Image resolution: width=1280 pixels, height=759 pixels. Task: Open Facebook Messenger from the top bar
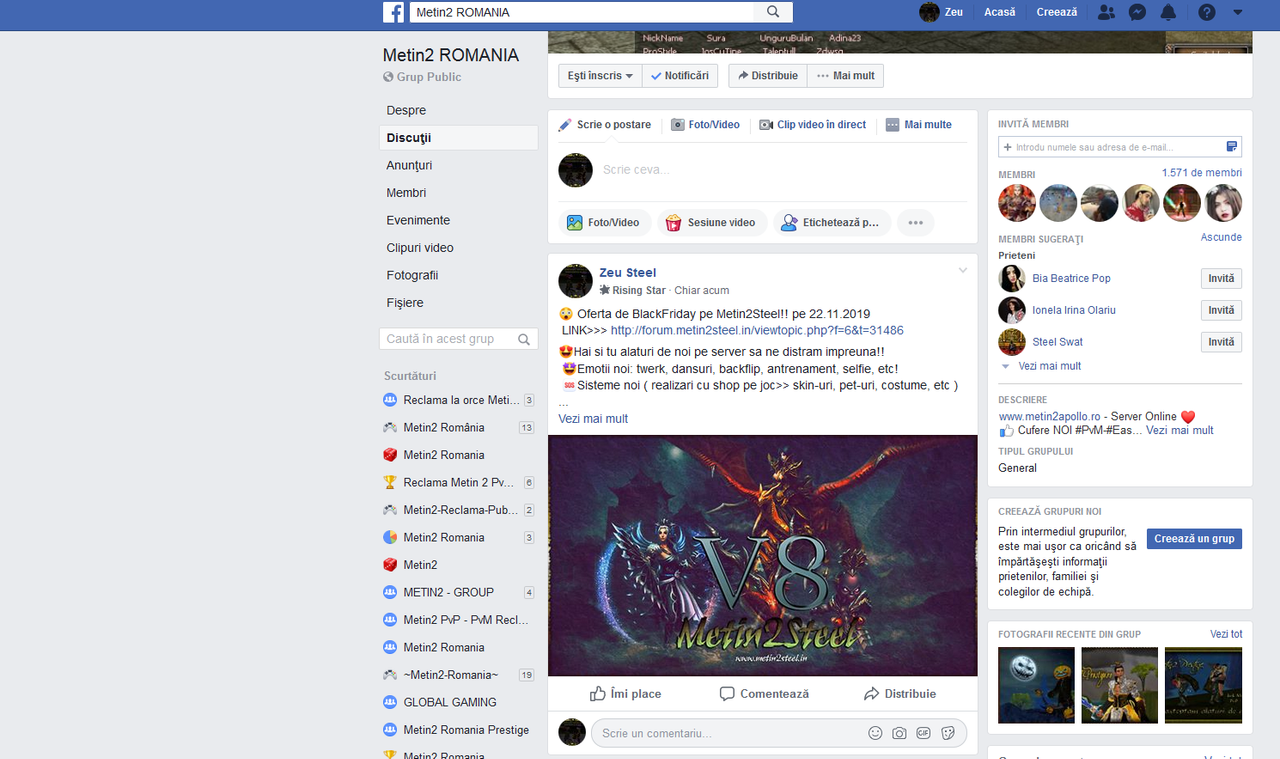[x=1138, y=12]
